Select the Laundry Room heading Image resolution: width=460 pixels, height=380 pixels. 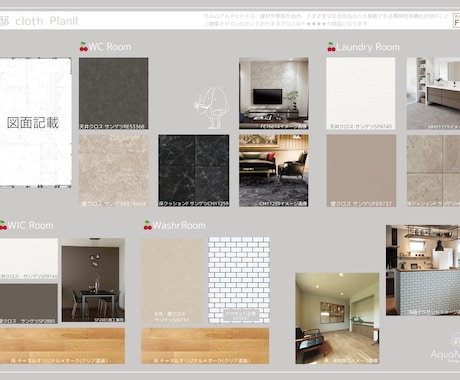click(368, 47)
